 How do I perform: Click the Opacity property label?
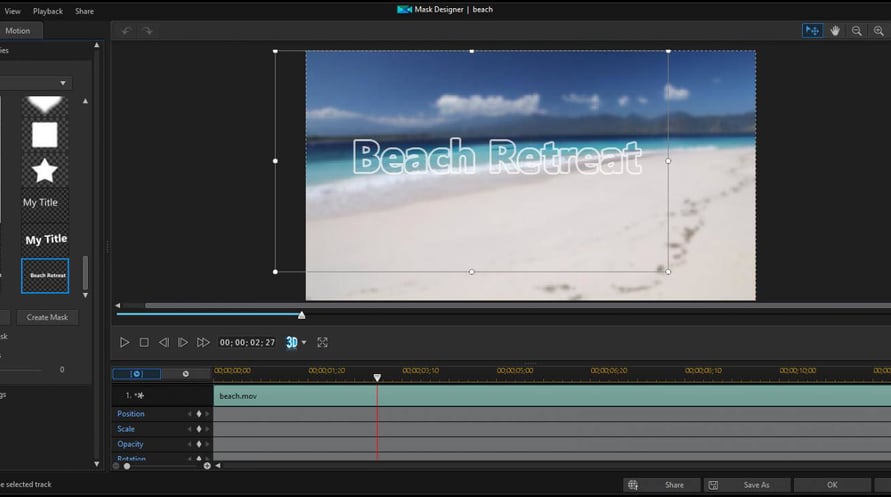tap(130, 444)
